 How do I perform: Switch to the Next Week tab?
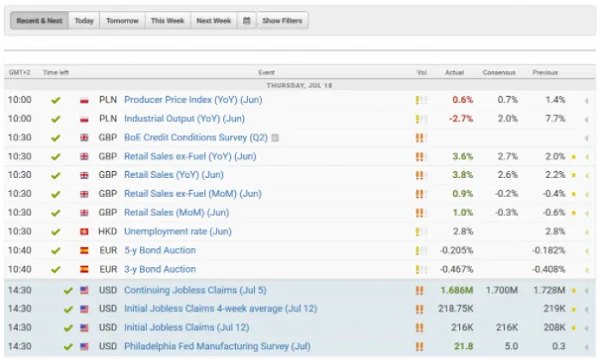214,21
